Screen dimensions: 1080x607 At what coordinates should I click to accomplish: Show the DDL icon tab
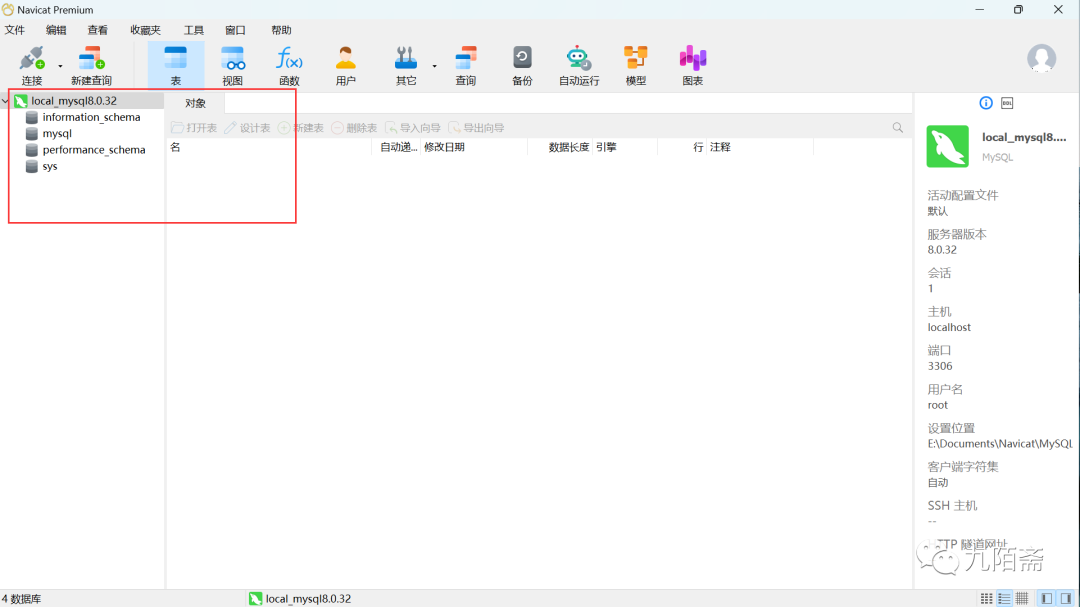pos(1007,103)
